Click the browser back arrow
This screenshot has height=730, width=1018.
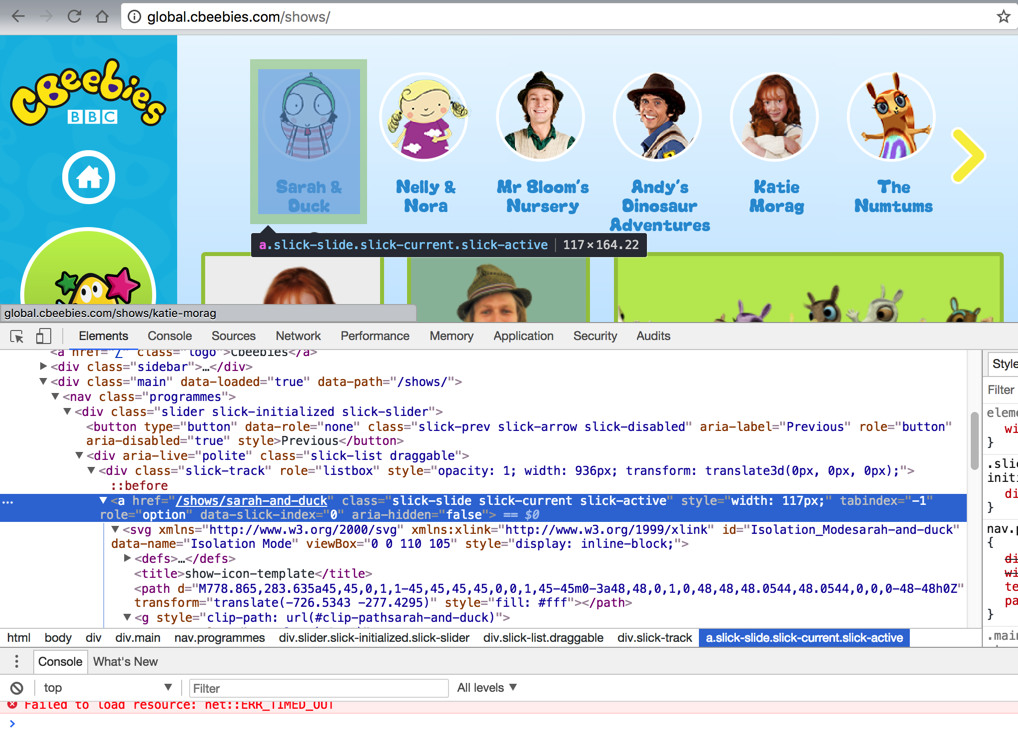click(18, 16)
